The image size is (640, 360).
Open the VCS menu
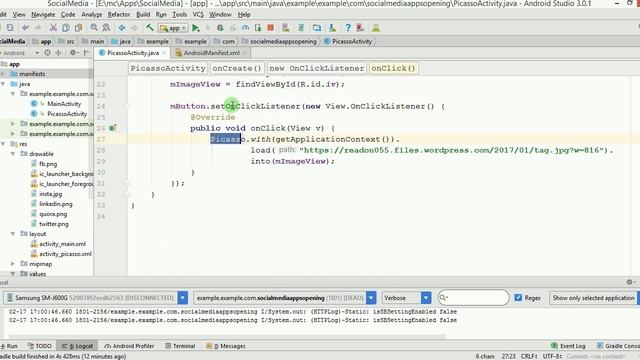coord(198,14)
